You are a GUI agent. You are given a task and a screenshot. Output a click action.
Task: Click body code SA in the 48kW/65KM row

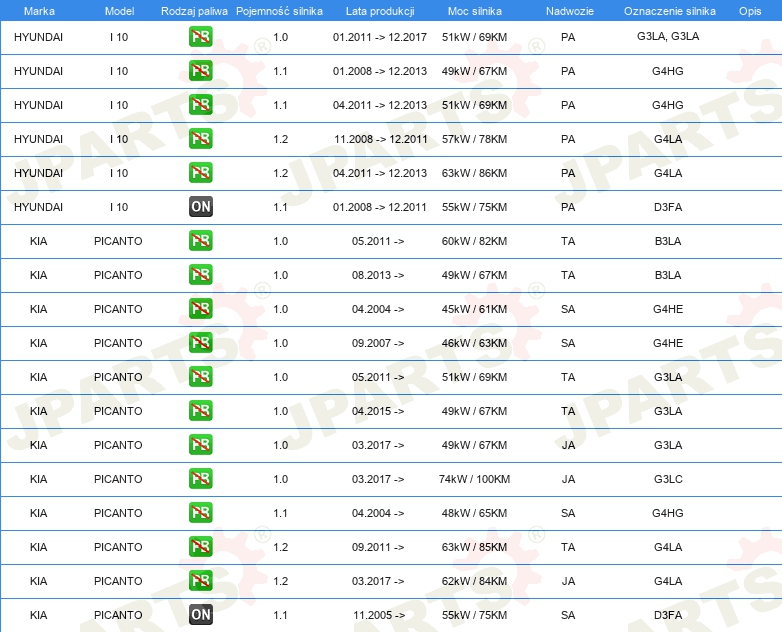tap(568, 513)
